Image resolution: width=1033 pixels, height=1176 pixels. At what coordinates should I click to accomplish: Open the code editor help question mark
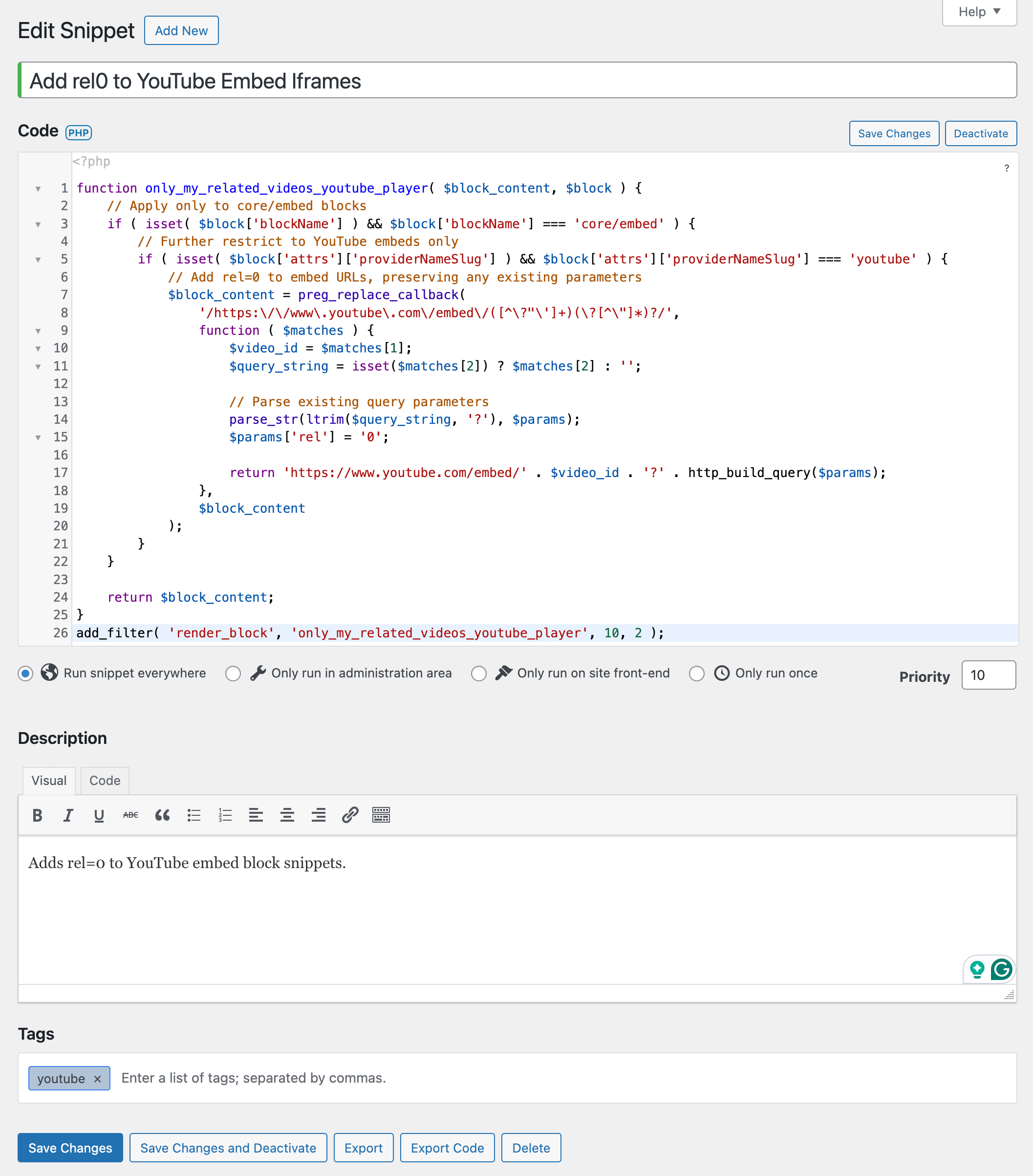click(x=1007, y=168)
